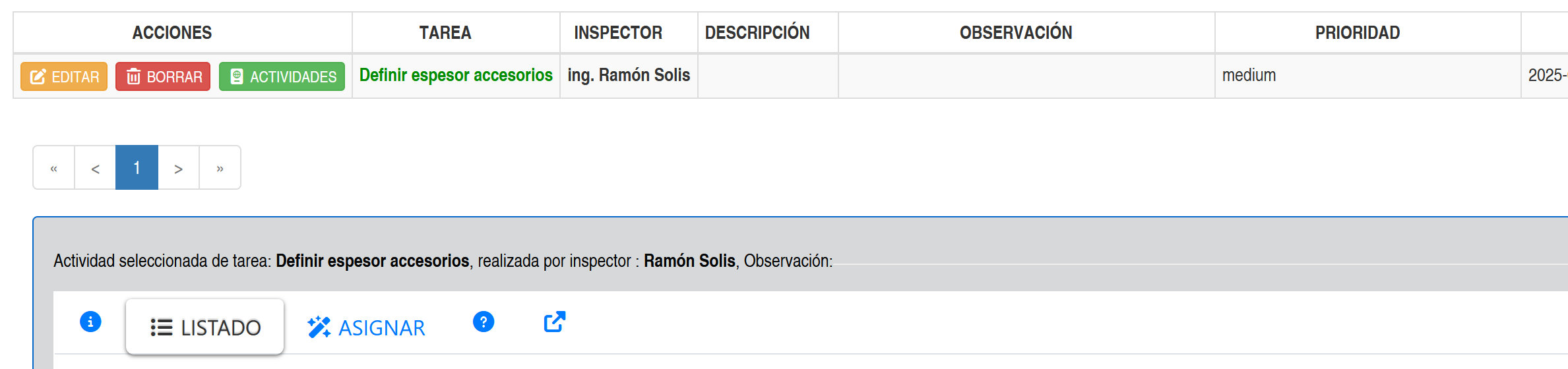Sort by the TAREA column header
This screenshot has width=1568, height=369.
445,32
